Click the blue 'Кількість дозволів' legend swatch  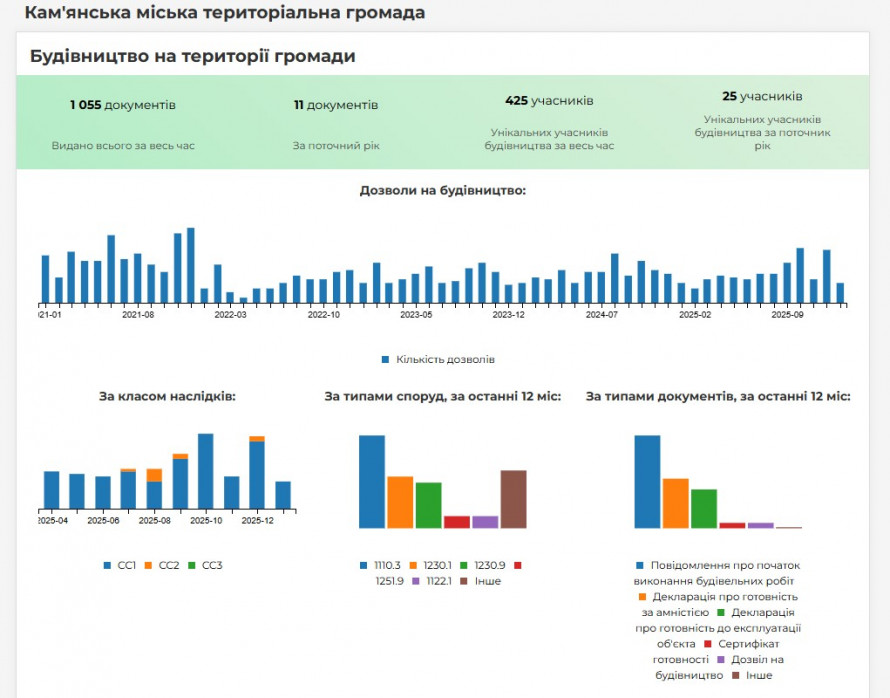[x=385, y=359]
